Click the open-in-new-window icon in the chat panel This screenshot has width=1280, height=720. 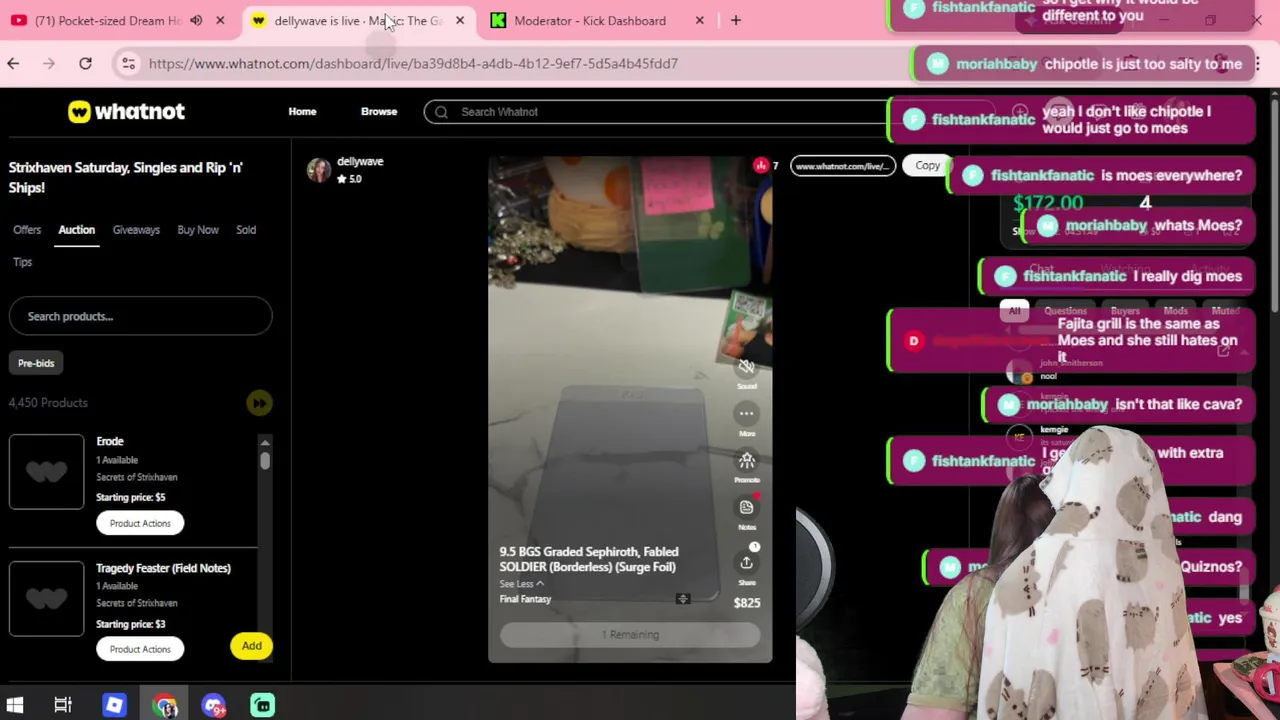pyautogui.click(x=1223, y=351)
